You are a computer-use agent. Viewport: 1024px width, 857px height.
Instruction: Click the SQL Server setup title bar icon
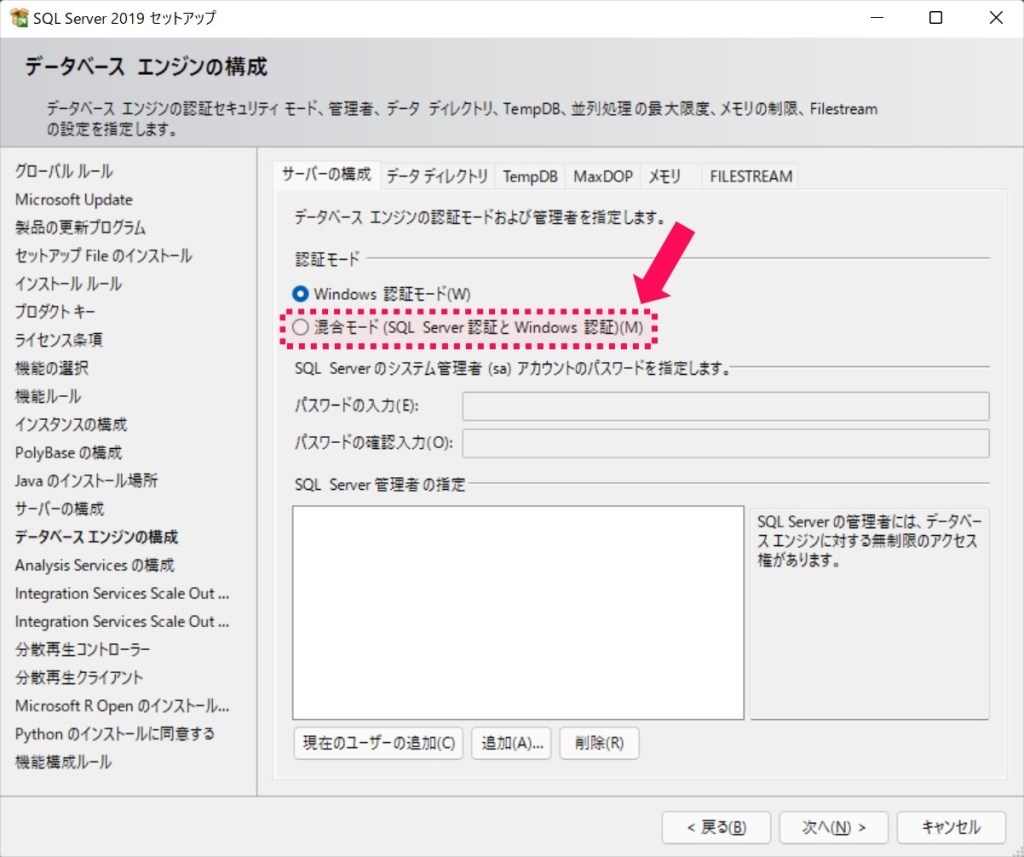click(20, 18)
